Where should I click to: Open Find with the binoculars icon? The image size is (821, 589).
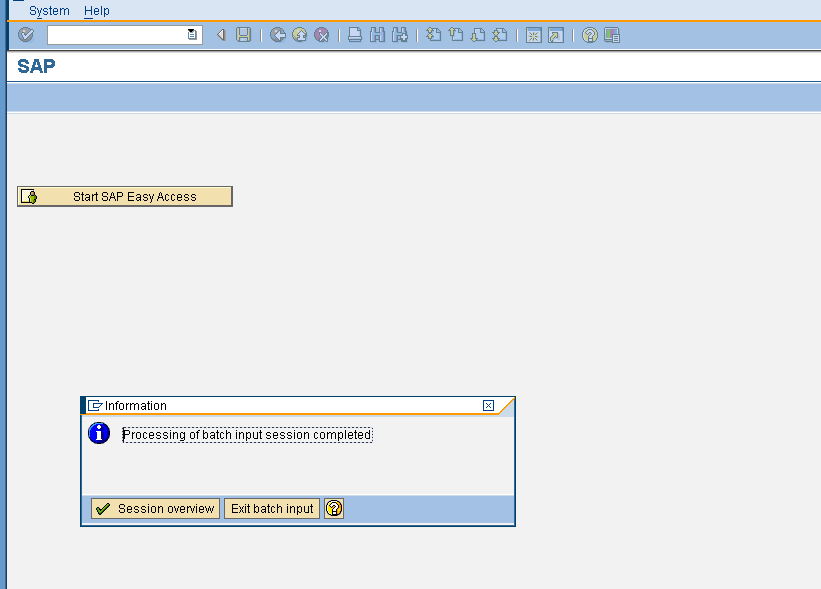tap(376, 34)
